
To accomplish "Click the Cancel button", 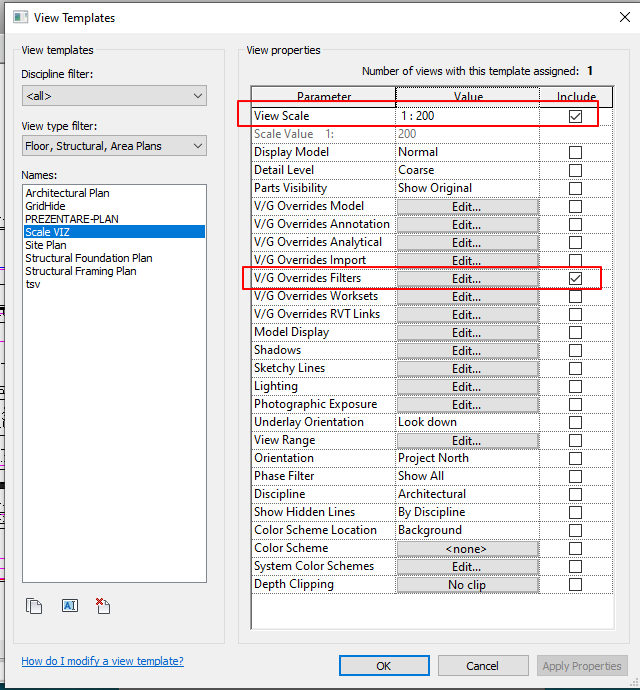I will [483, 666].
